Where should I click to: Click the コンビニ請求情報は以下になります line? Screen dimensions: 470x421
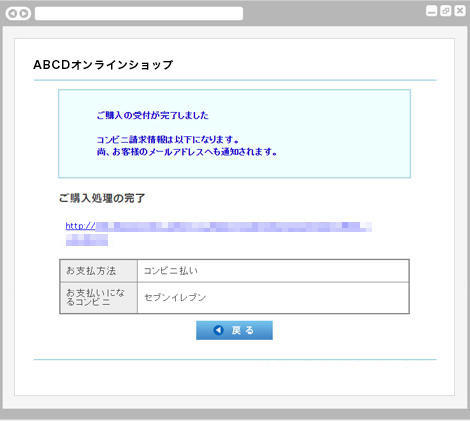[x=168, y=139]
